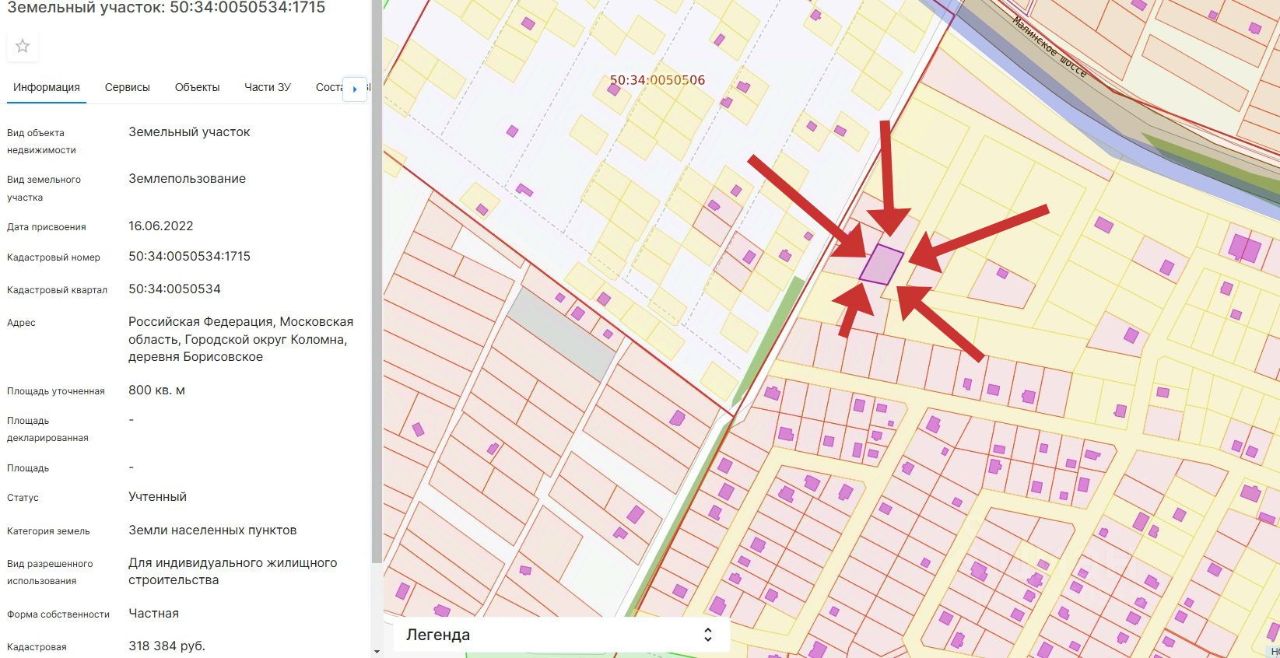Select the Части ЗУ tab
Viewport: 1280px width, 658px height.
pos(267,87)
